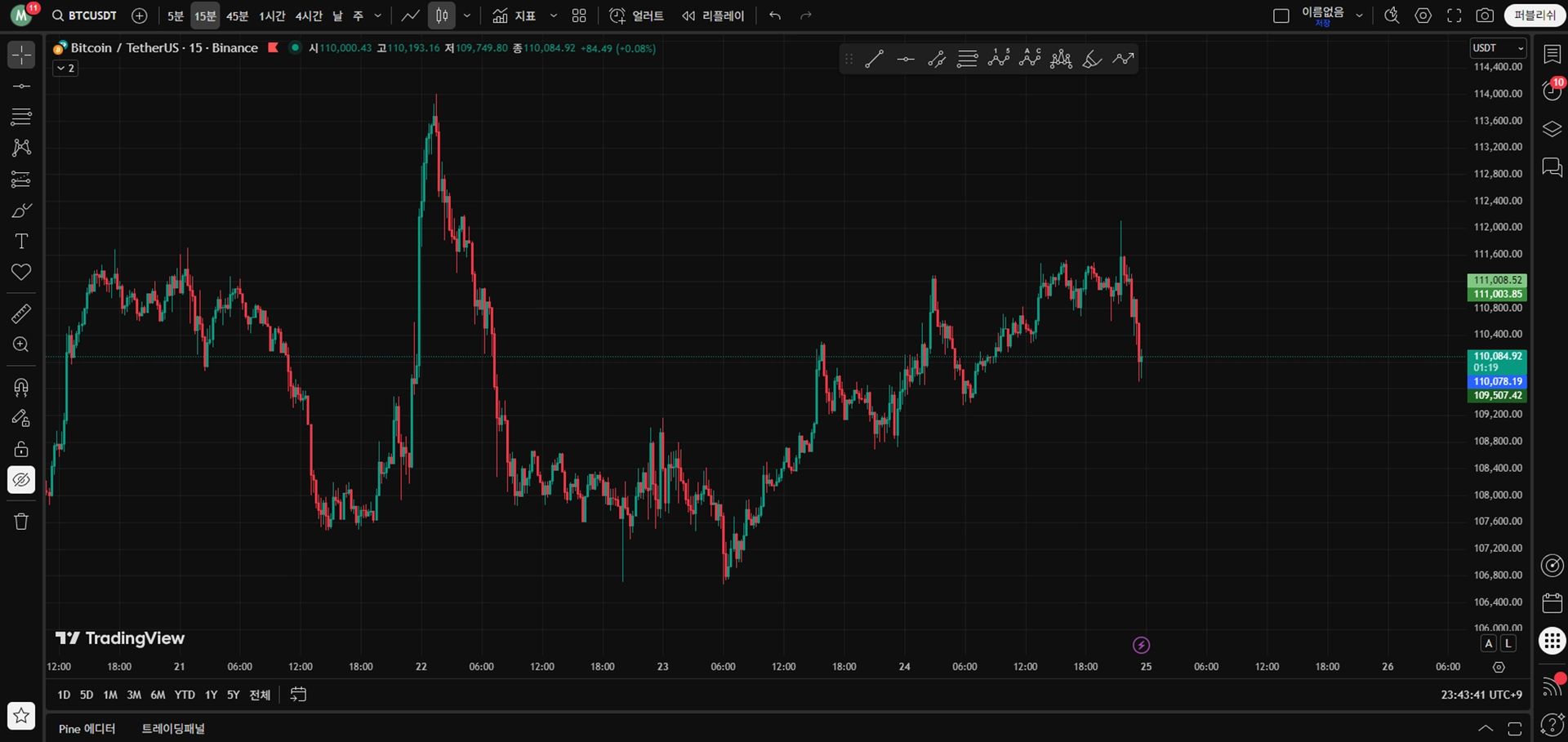1568x742 pixels.
Task: Open chart settings gear icon in toolbar
Action: click(1423, 16)
